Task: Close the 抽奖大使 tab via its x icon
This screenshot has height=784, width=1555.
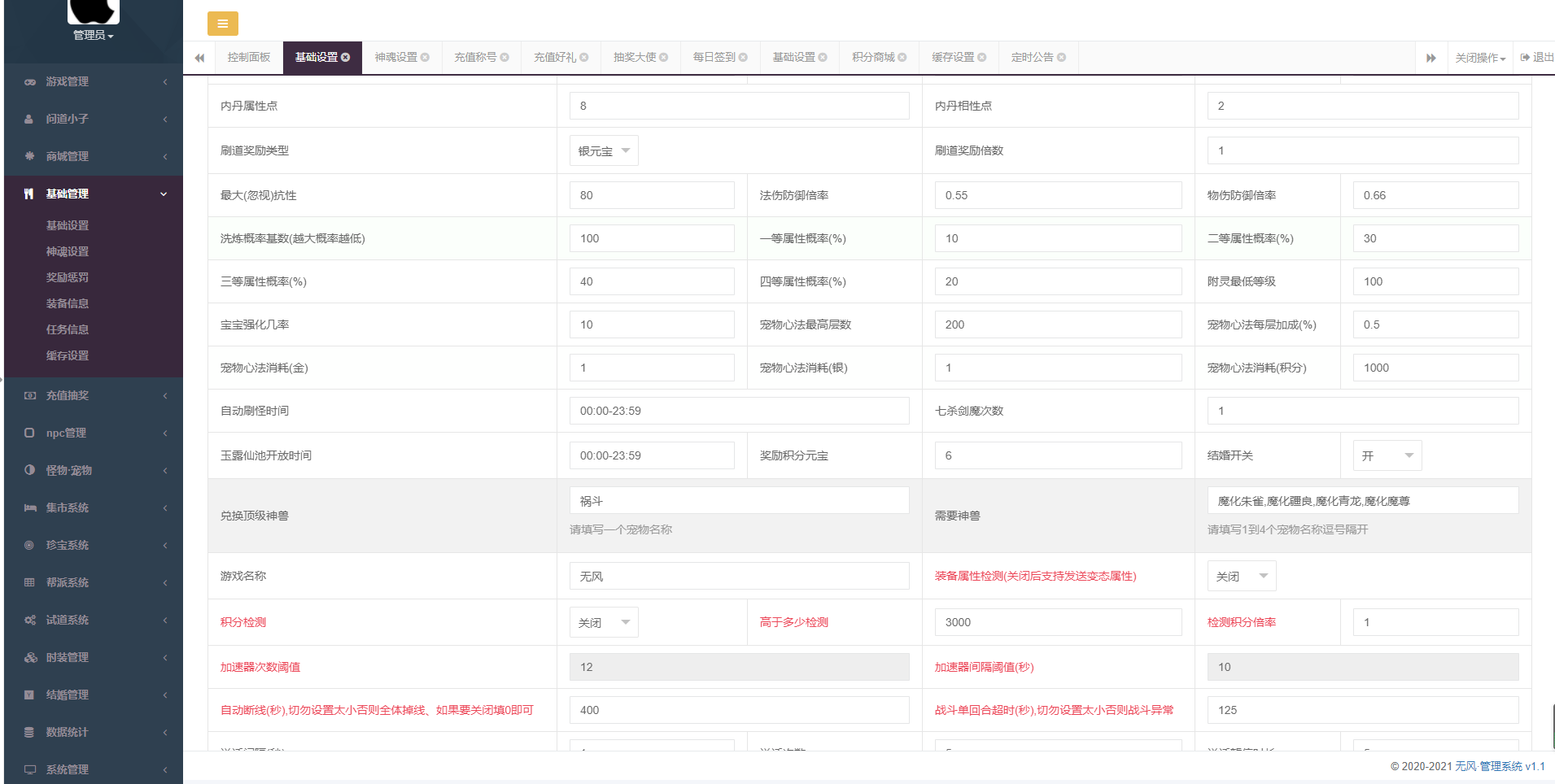Action: coord(664,57)
